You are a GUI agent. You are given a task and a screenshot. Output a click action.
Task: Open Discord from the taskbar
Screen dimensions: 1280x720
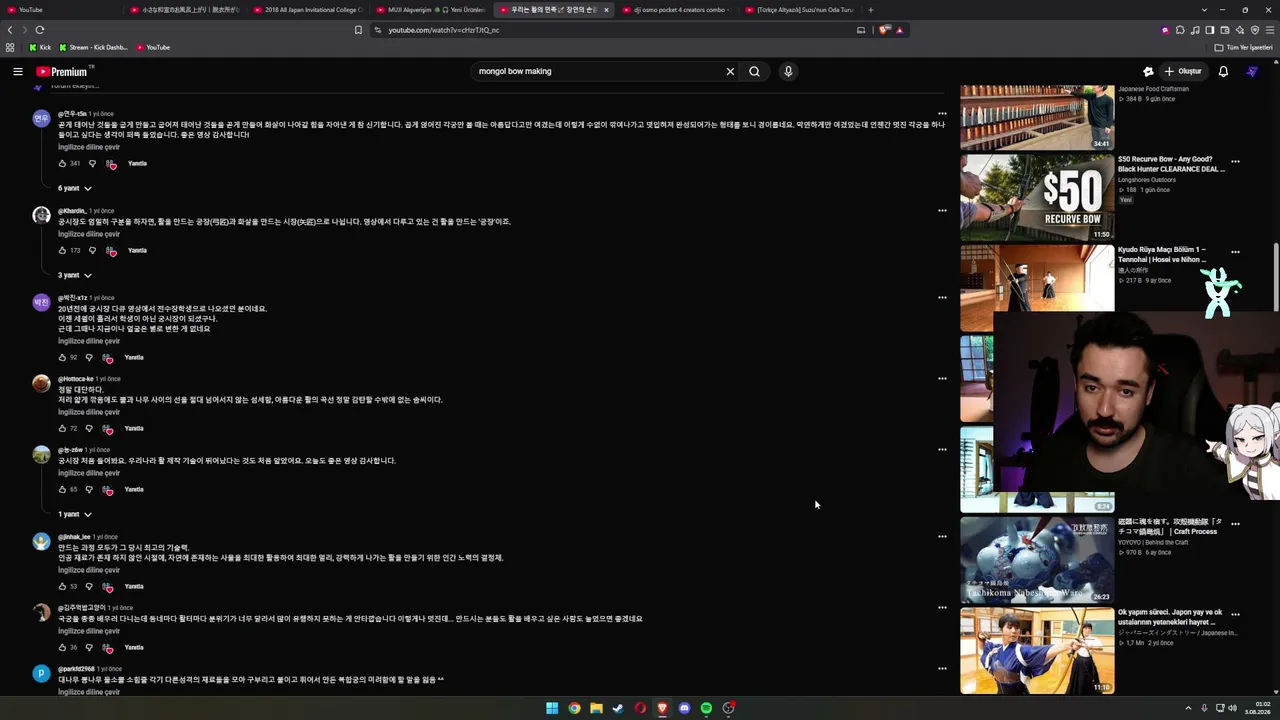684,708
